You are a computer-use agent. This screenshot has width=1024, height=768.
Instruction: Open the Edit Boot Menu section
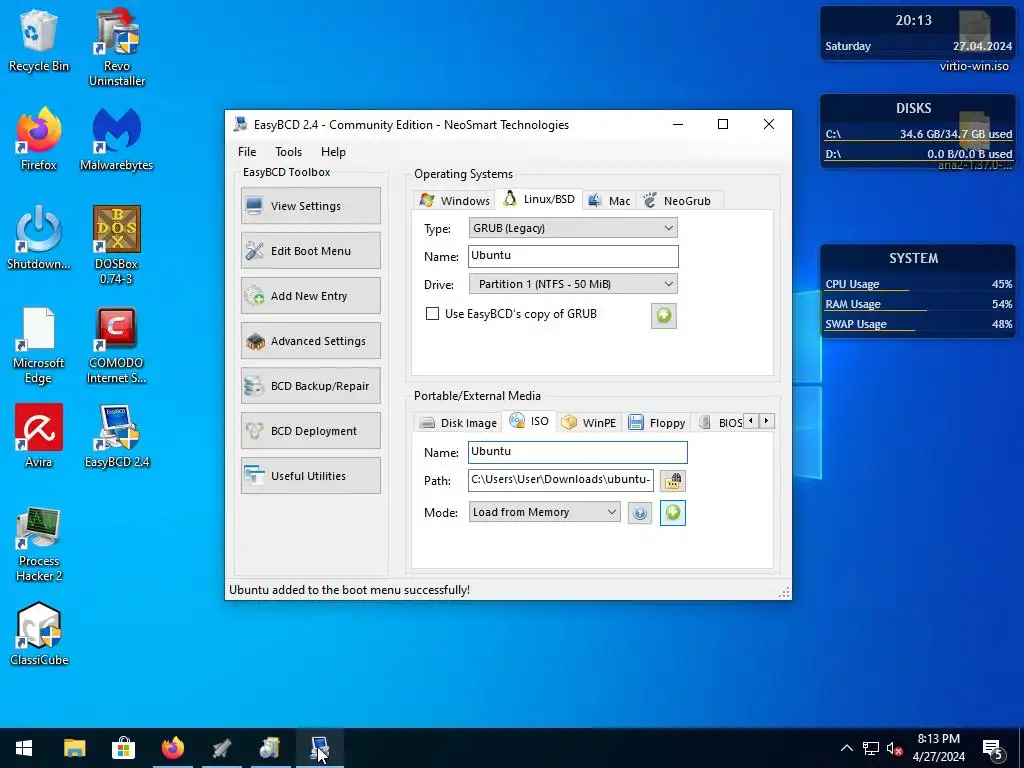(x=311, y=251)
